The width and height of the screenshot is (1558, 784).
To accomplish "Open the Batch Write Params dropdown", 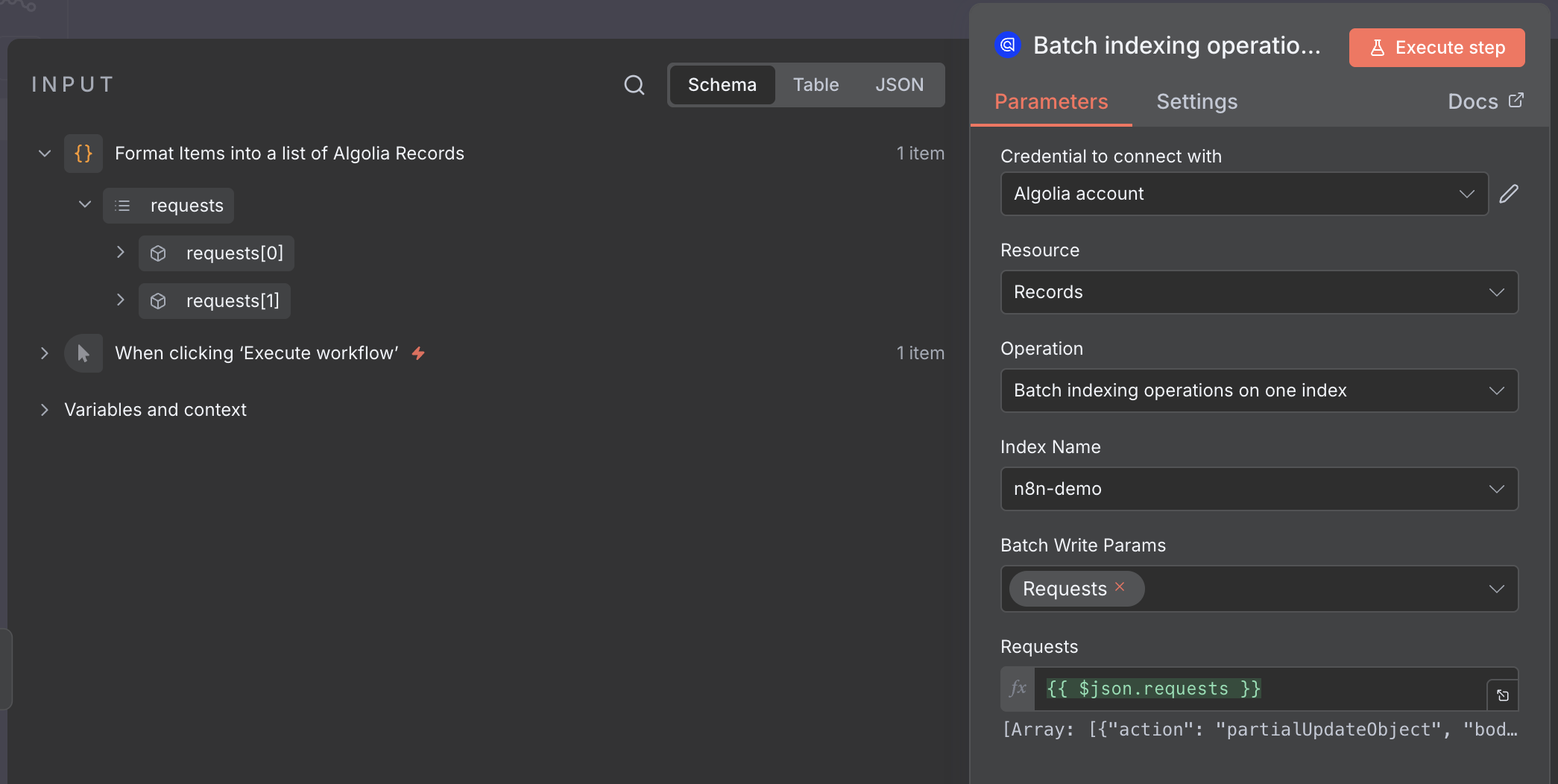I will (x=1259, y=589).
